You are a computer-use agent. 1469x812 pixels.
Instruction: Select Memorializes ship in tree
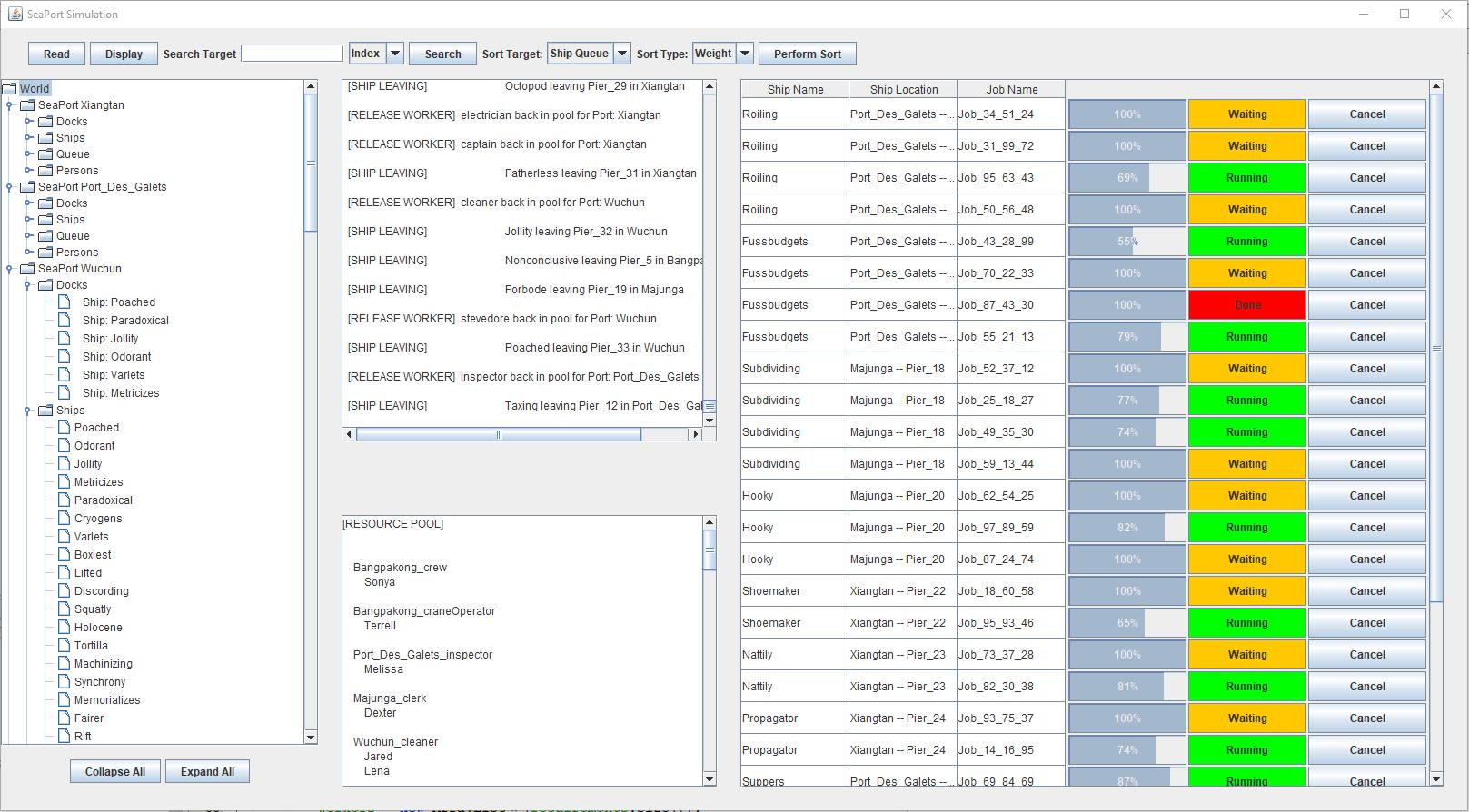107,700
